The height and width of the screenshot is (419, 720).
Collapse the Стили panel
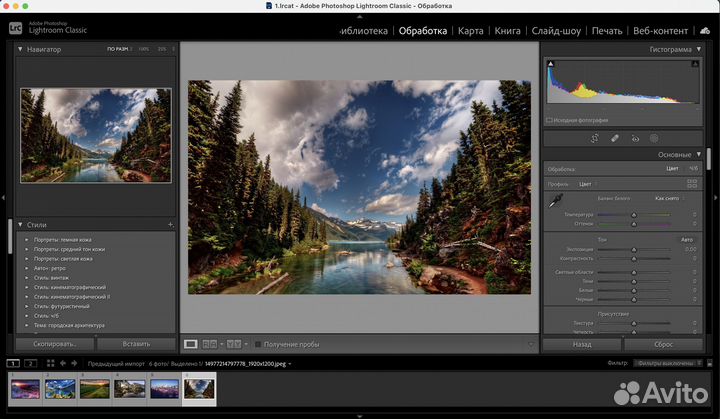click(x=20, y=225)
